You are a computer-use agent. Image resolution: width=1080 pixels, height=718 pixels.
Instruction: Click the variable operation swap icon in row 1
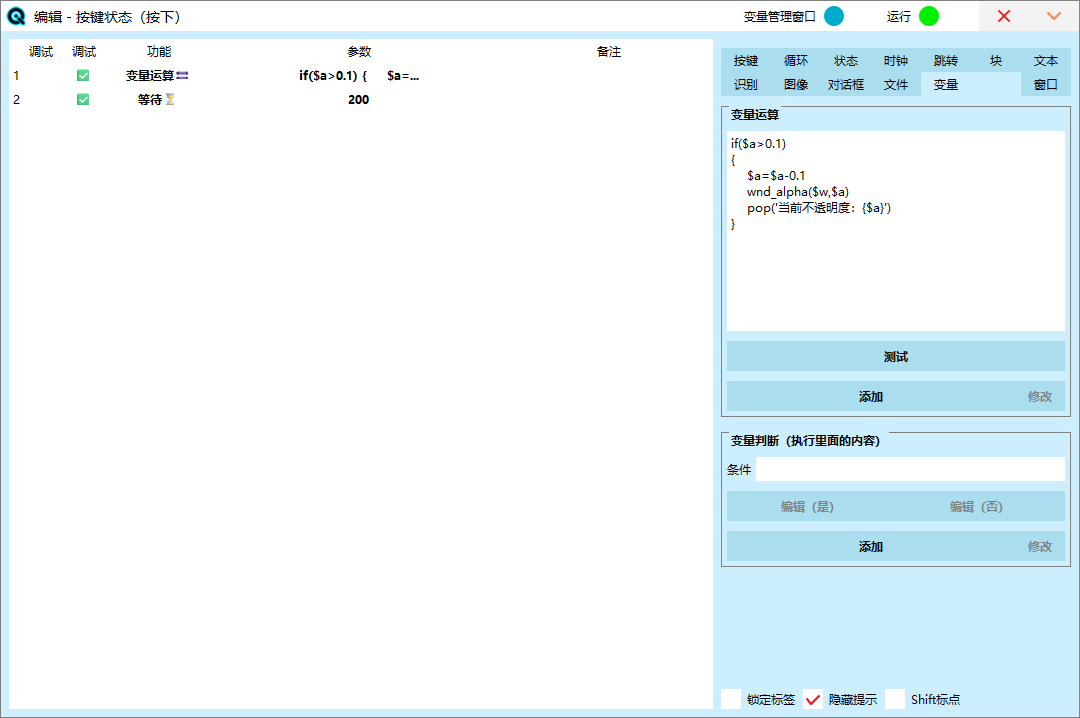pos(182,75)
